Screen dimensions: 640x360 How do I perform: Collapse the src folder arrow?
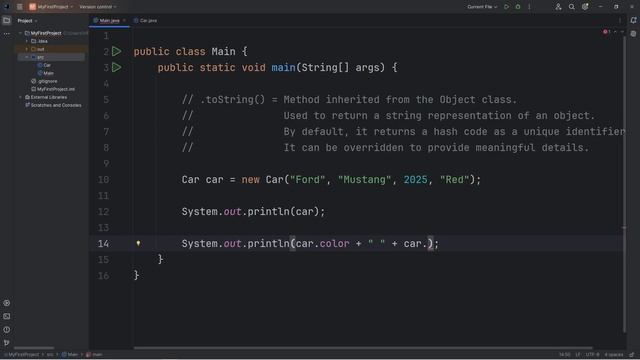pos(27,57)
